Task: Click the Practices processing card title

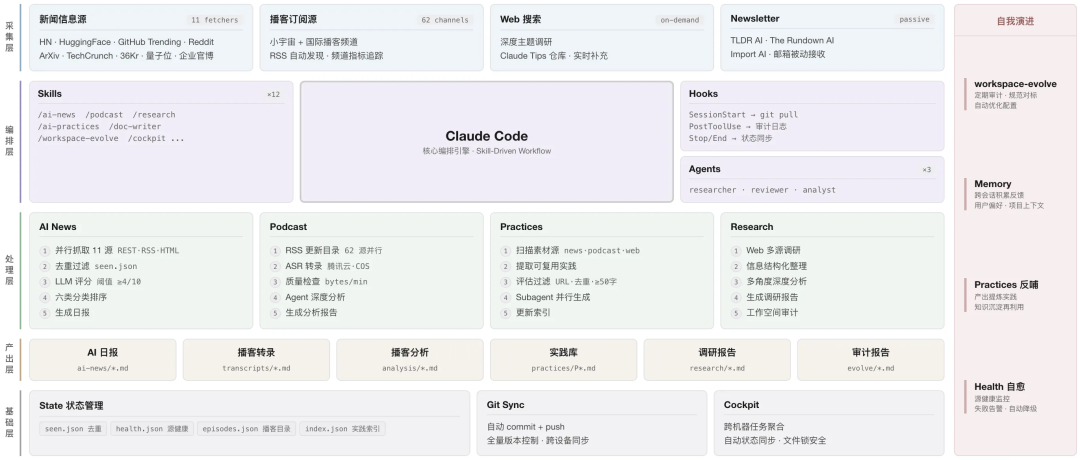Action: tap(521, 227)
